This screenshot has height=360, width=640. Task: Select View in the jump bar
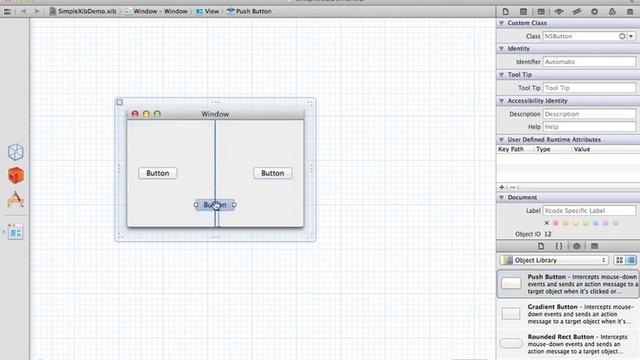pos(208,11)
